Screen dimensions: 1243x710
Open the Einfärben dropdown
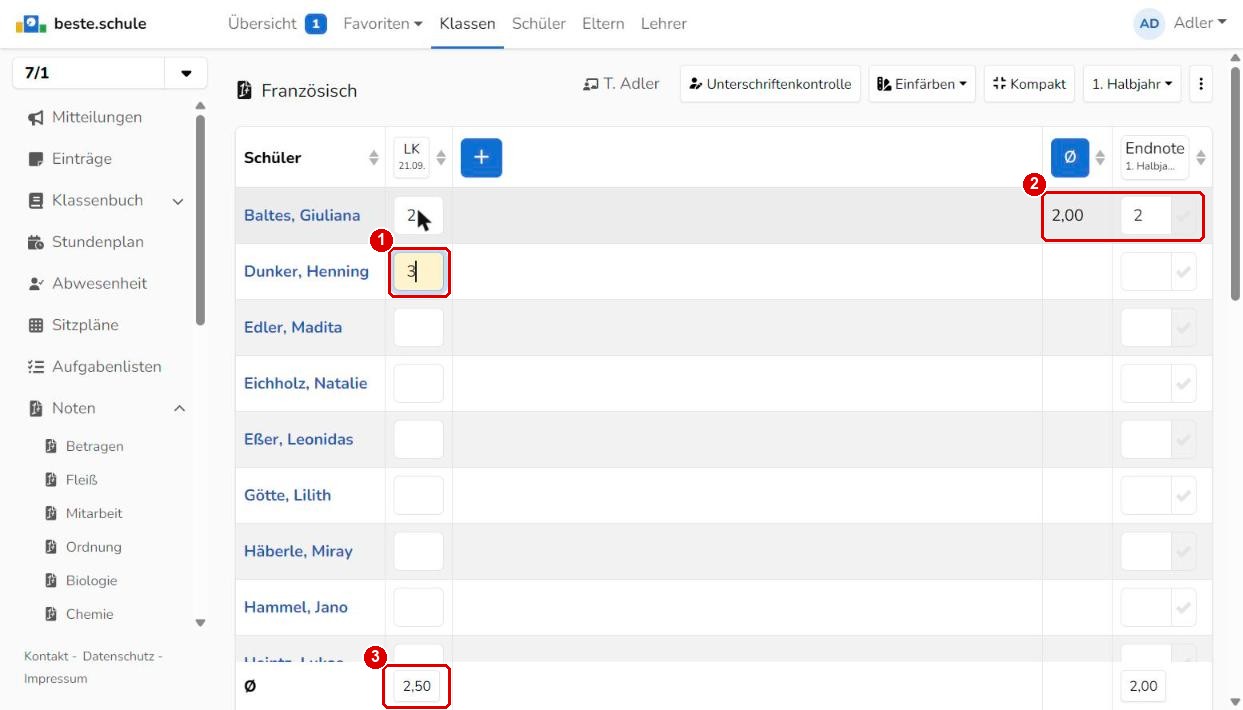click(922, 84)
